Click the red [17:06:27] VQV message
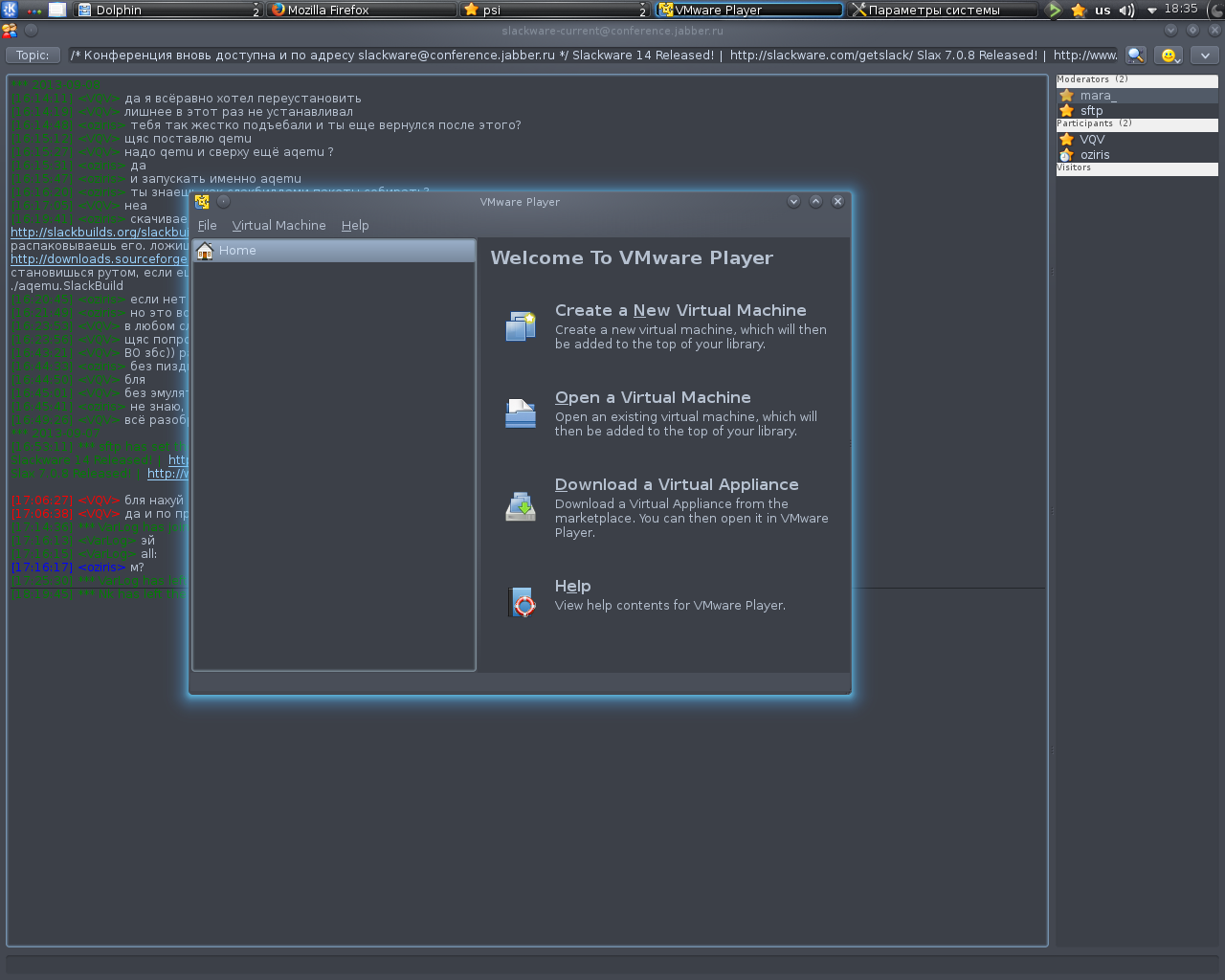This screenshot has width=1225, height=980. point(98,501)
